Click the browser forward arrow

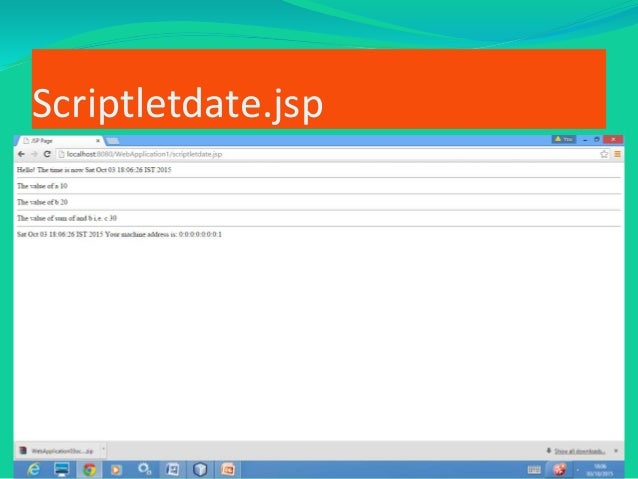34,154
